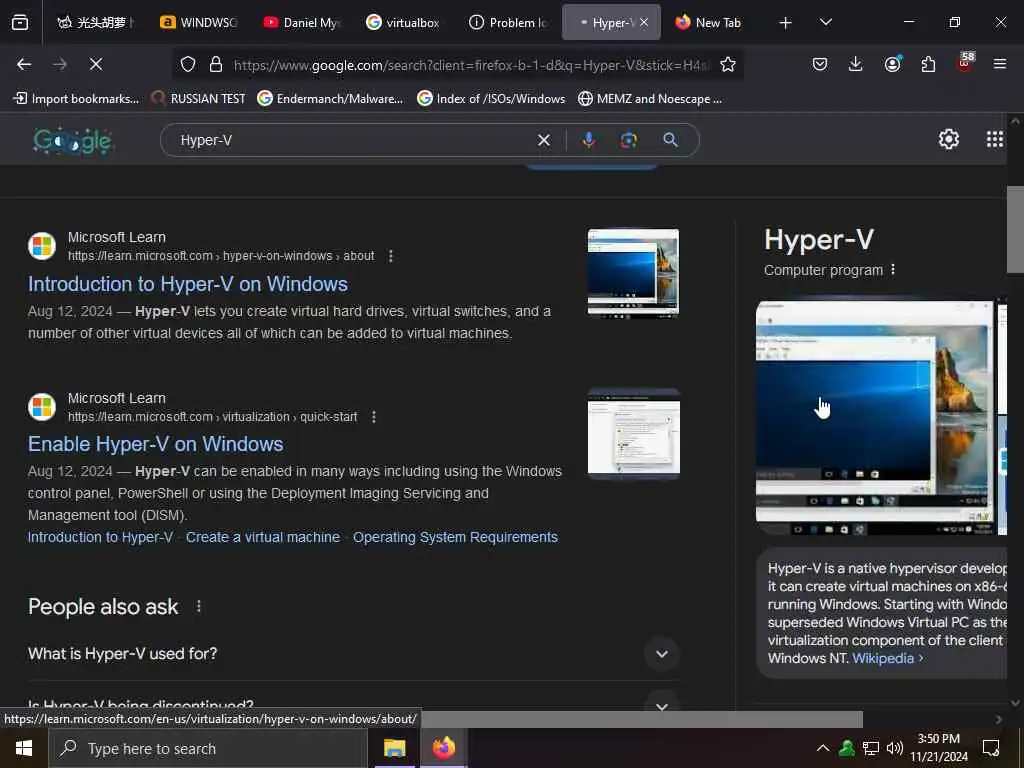This screenshot has width=1024, height=768.
Task: Open the Firefox account menu
Action: [x=892, y=63]
